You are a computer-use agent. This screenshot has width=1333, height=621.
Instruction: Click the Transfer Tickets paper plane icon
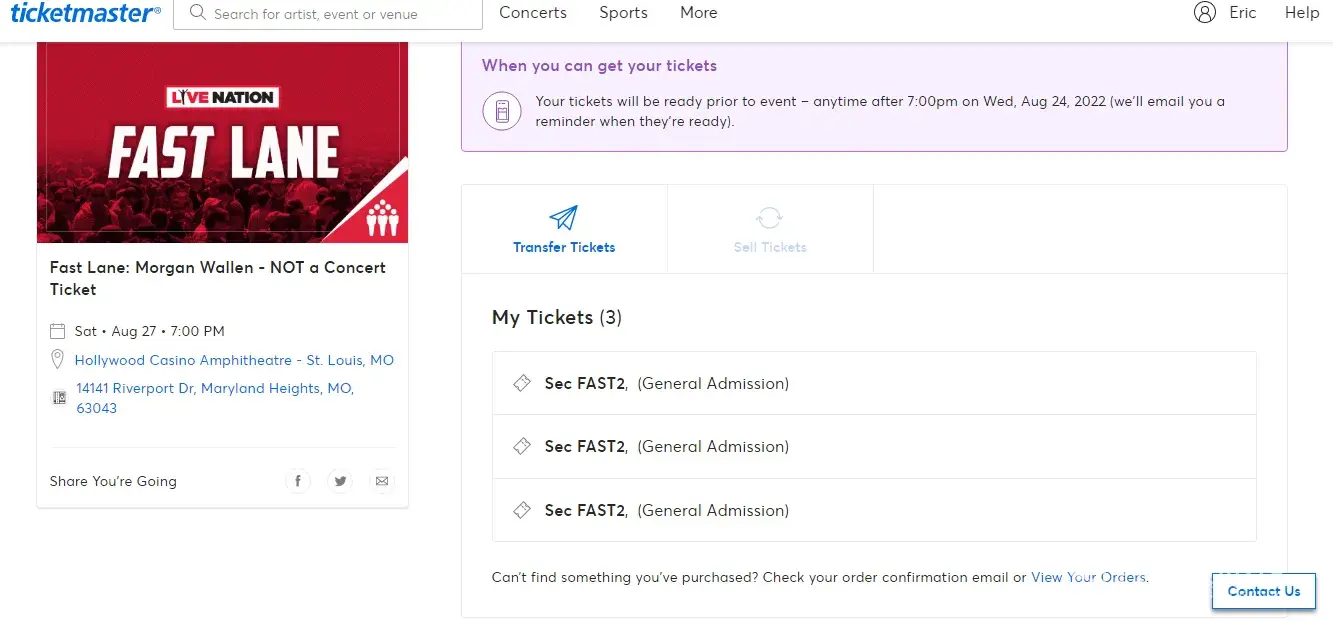click(x=564, y=218)
